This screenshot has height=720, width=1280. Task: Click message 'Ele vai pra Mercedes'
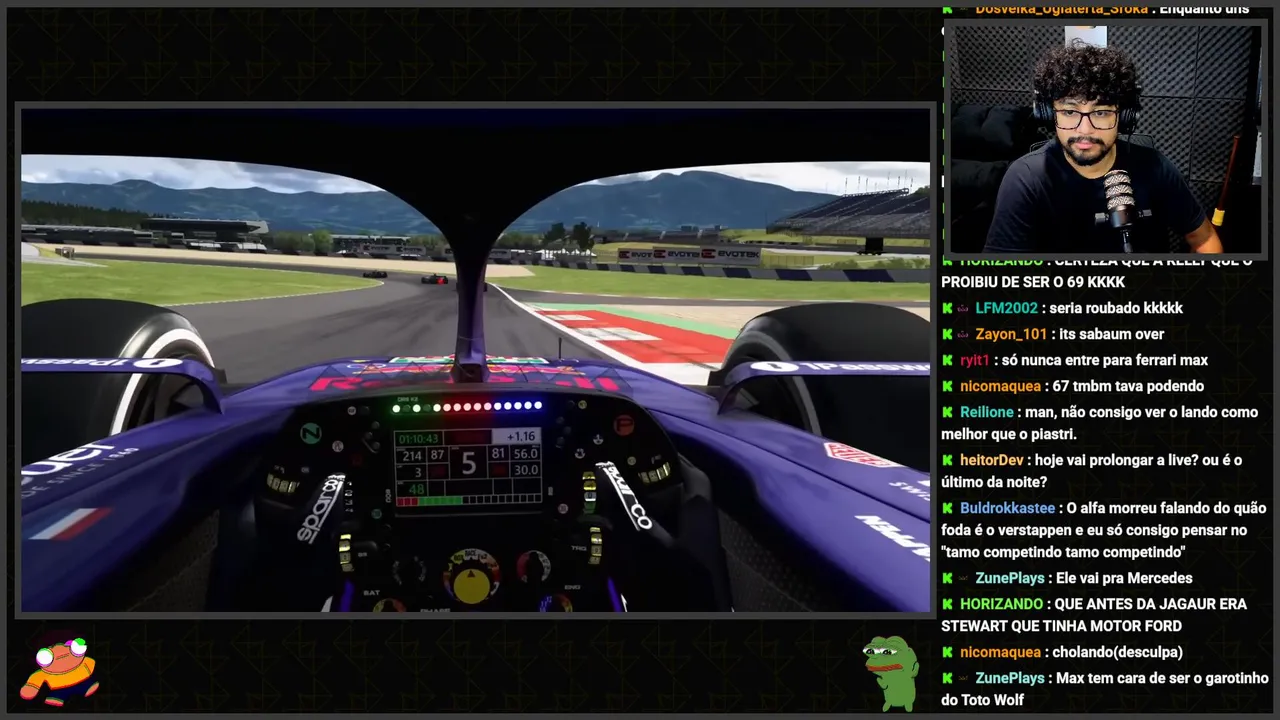point(1125,578)
